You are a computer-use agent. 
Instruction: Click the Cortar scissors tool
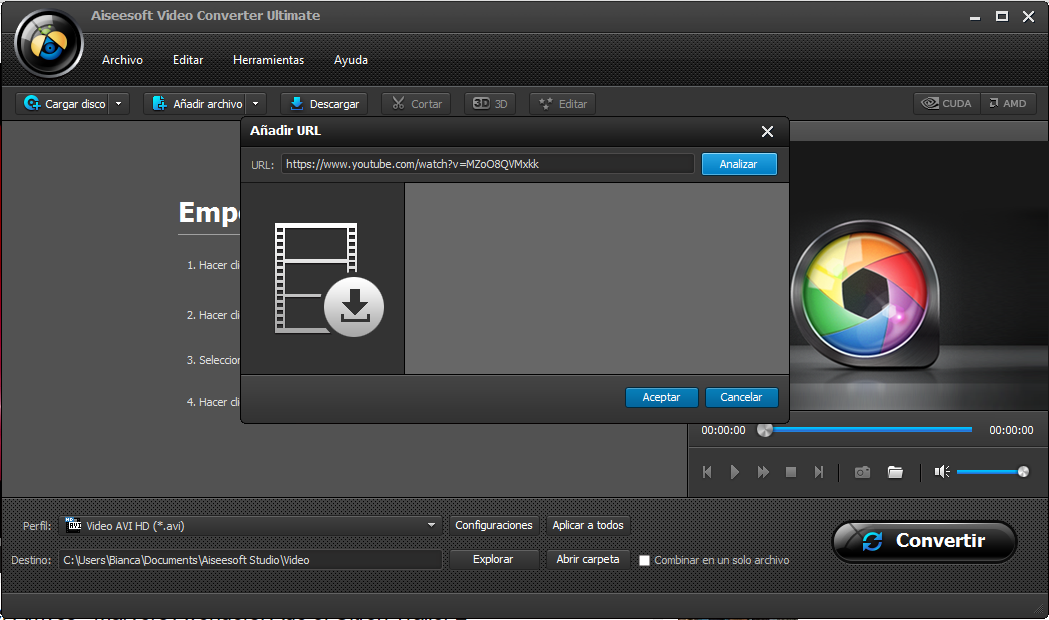pos(416,104)
